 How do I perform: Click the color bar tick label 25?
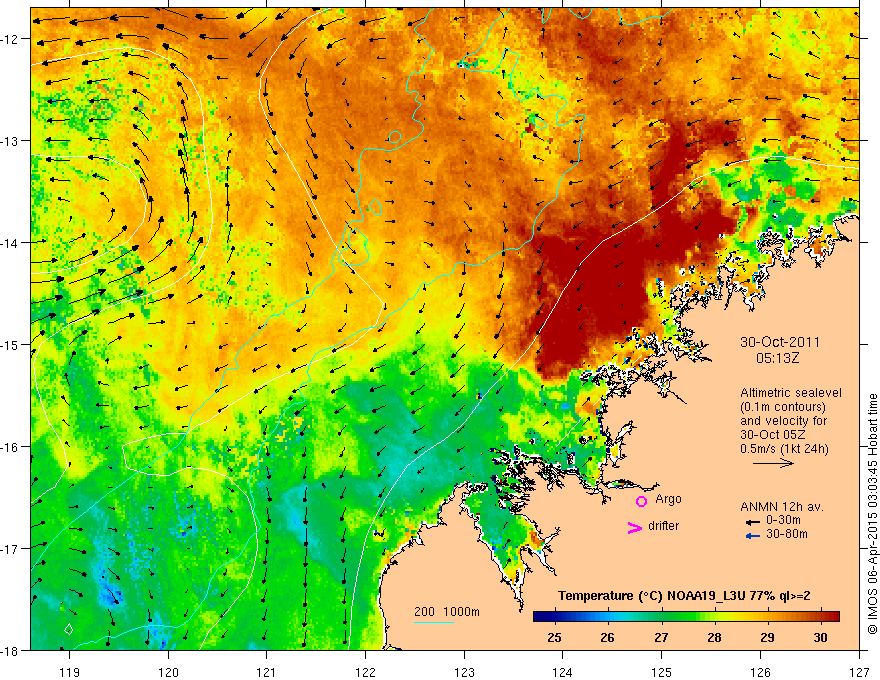tap(554, 637)
